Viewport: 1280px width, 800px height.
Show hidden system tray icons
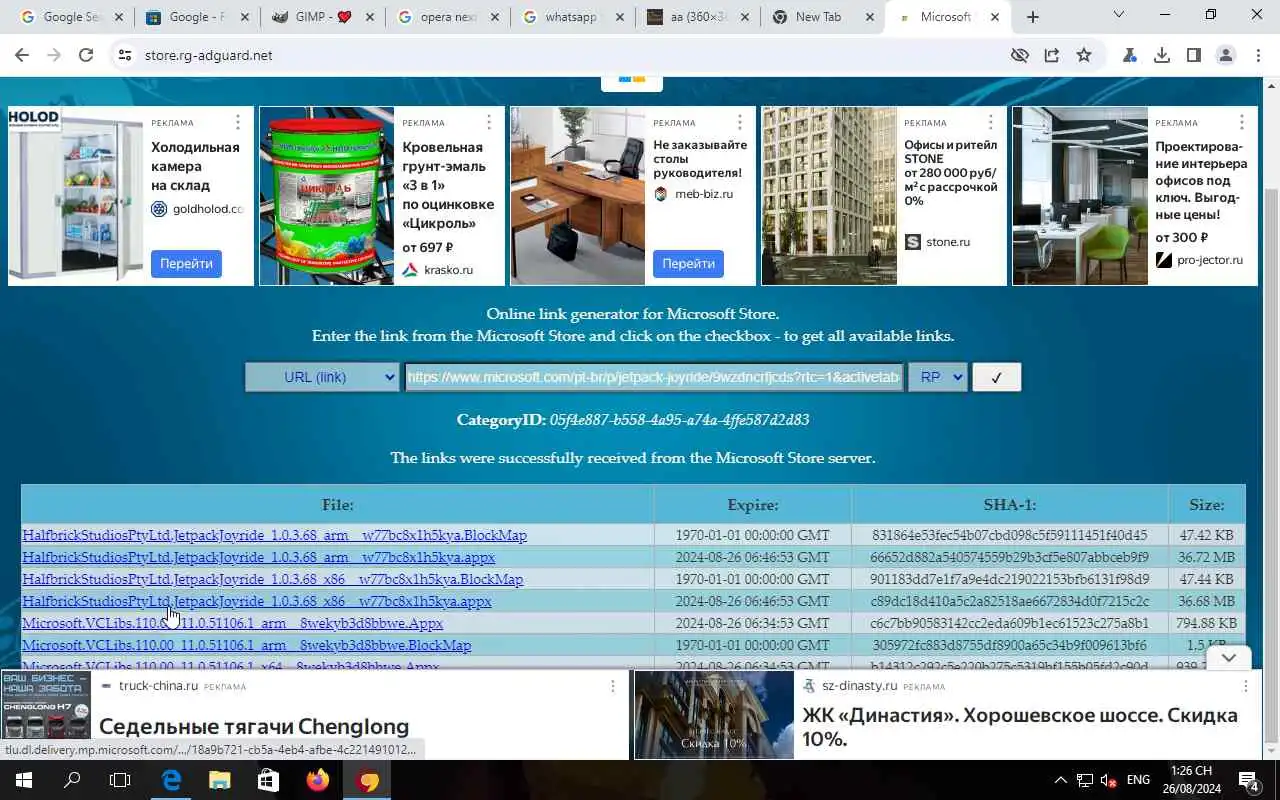(1060, 780)
